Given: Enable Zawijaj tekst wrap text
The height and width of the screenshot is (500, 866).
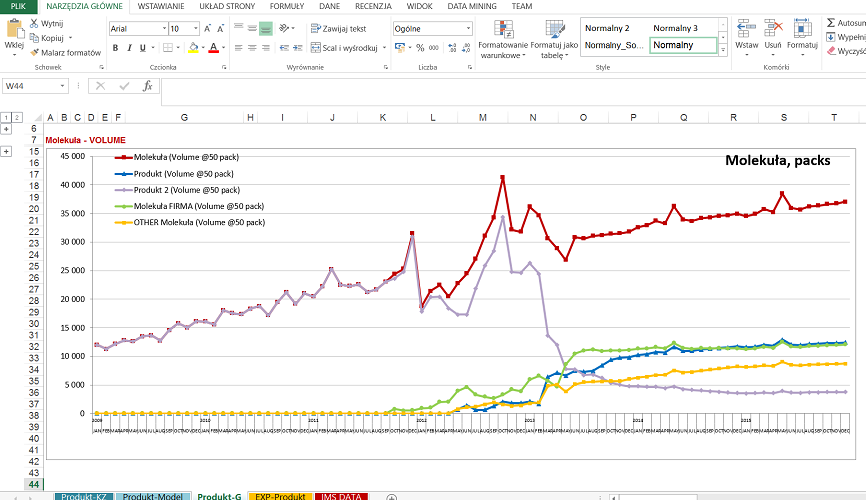Looking at the screenshot, I should click(x=339, y=29).
